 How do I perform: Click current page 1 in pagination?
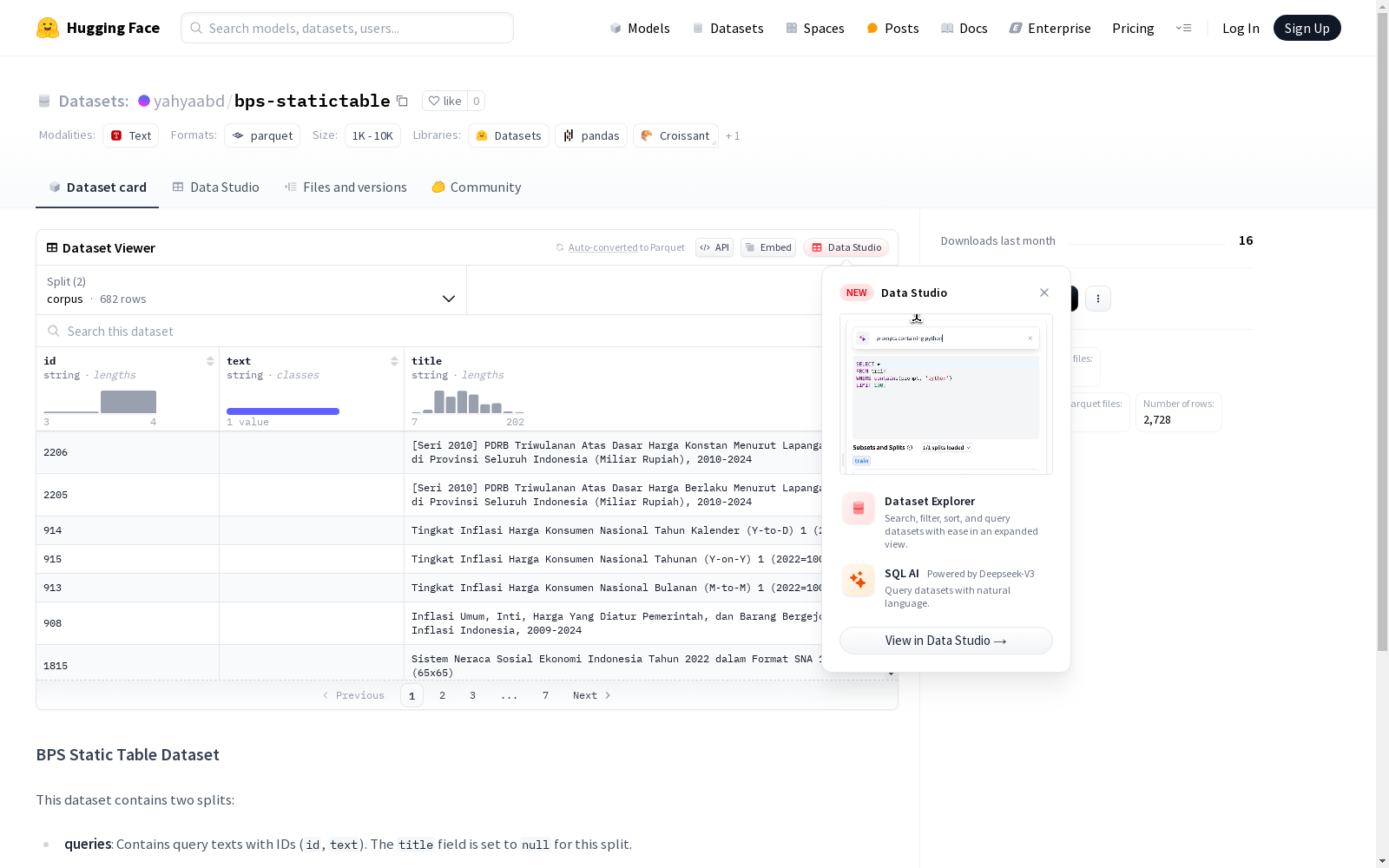click(x=411, y=695)
